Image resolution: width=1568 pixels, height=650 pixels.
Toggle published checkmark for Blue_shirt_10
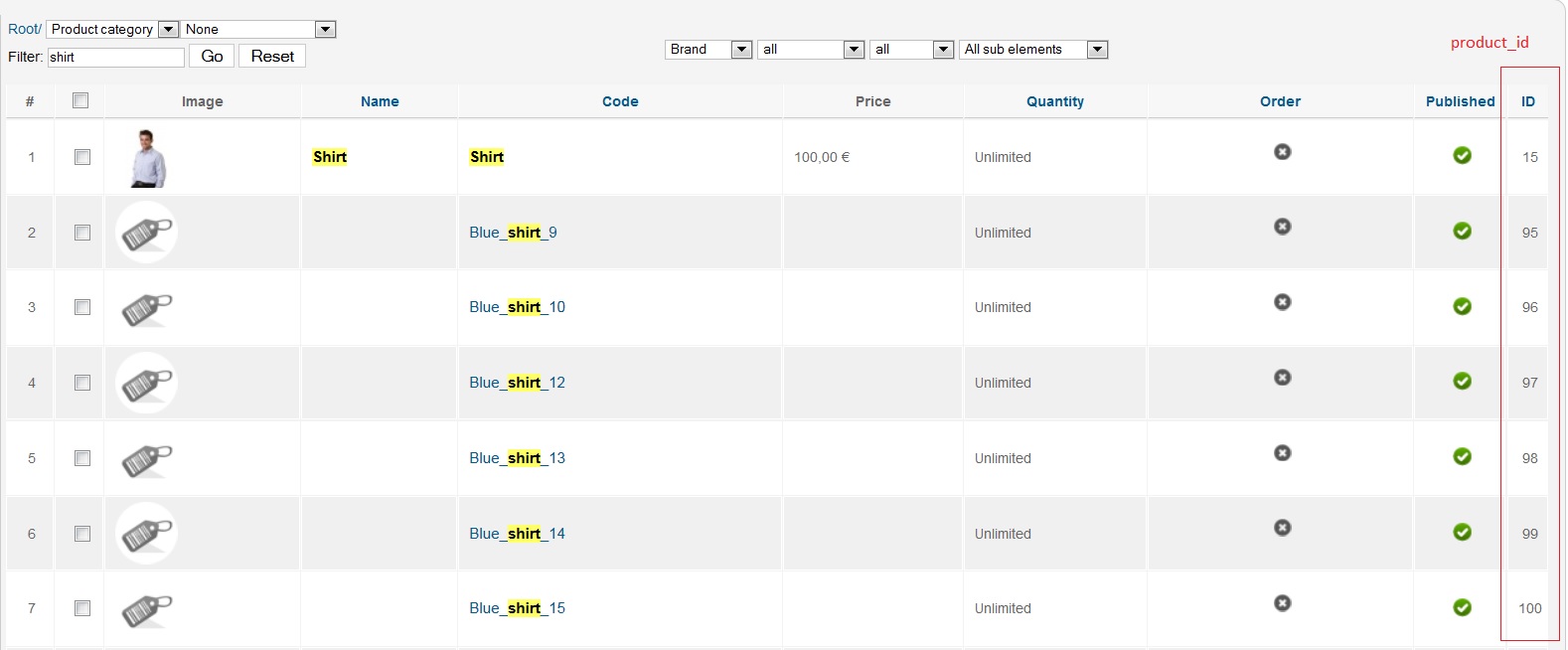pyautogui.click(x=1463, y=306)
